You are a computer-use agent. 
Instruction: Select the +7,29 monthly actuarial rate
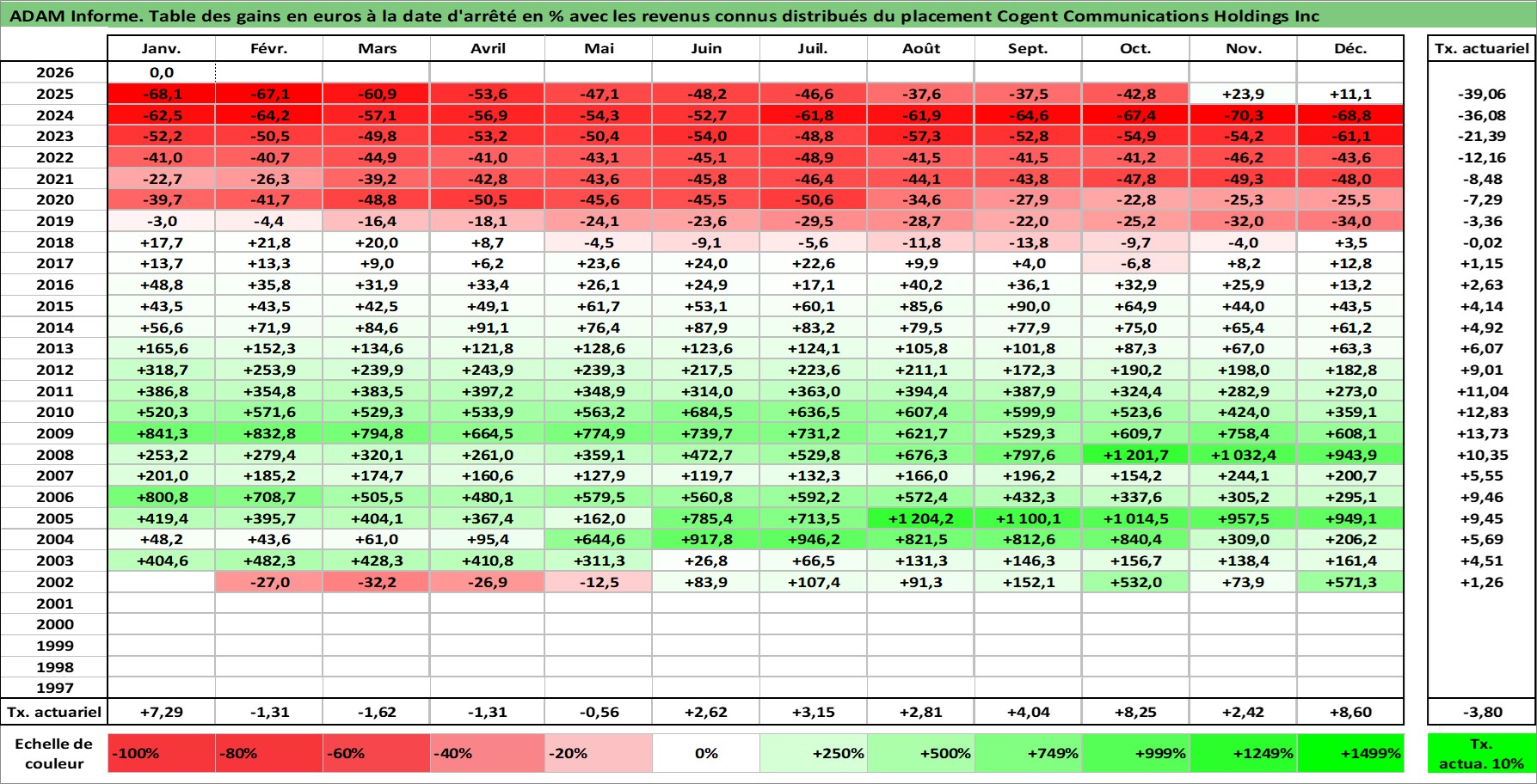pos(162,712)
